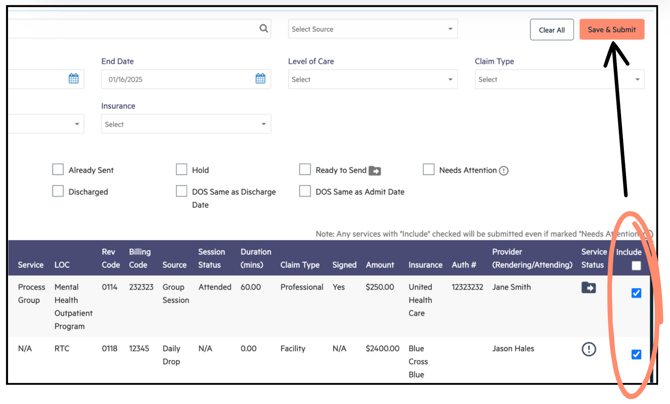Open the Insurance select dropdown

tap(186, 124)
